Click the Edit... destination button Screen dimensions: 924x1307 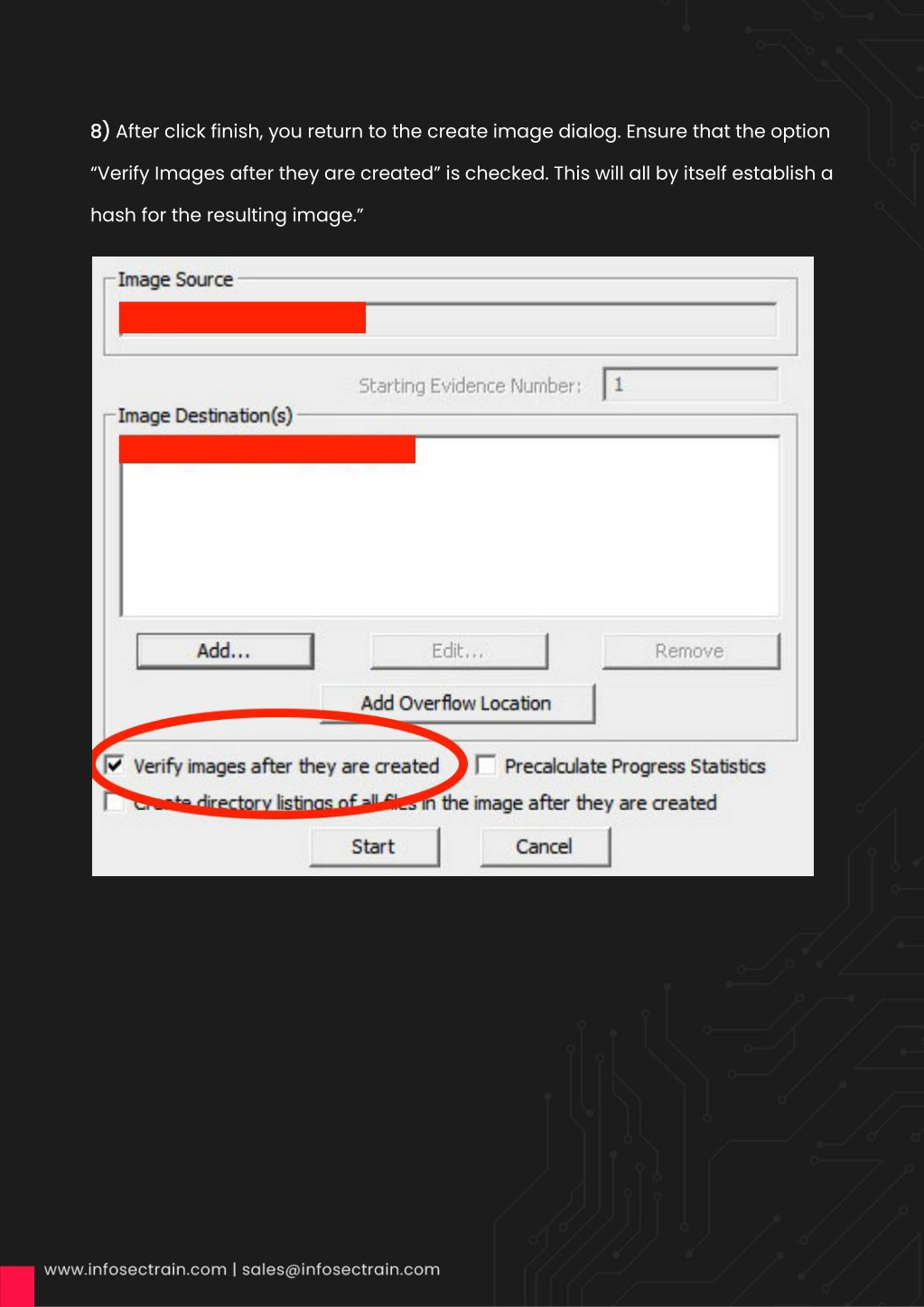coord(458,650)
